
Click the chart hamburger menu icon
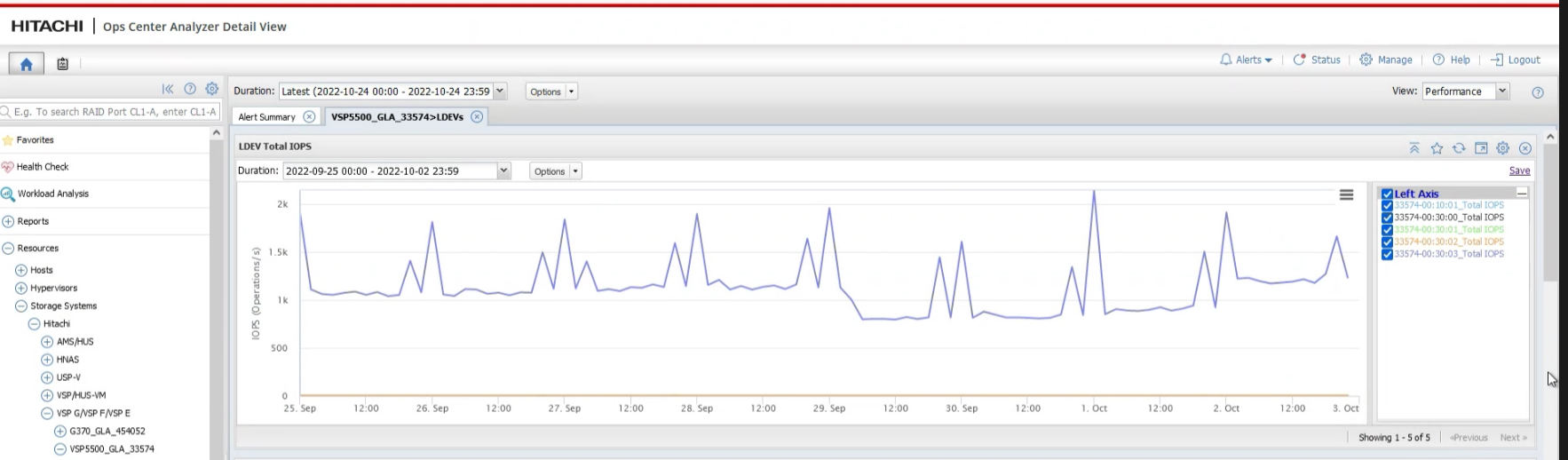[x=1346, y=194]
